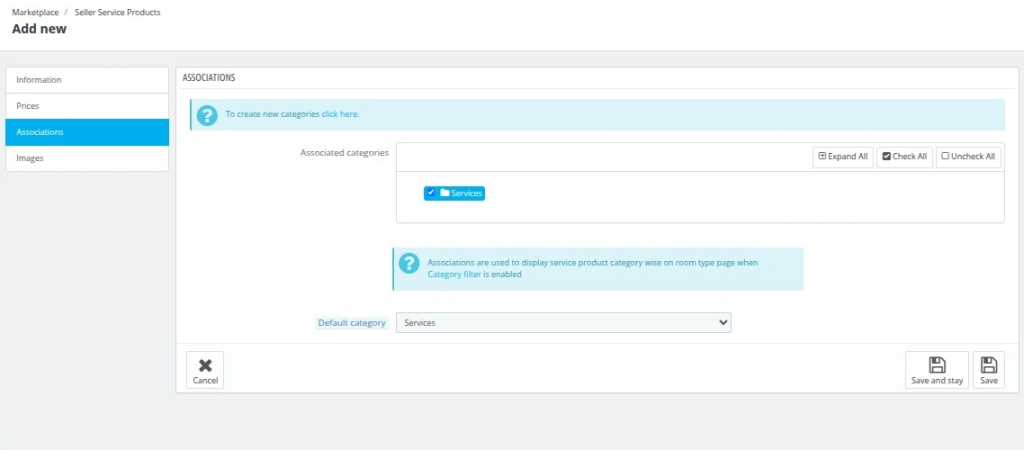Open the Information tab
The width and height of the screenshot is (1024, 450).
87,80
